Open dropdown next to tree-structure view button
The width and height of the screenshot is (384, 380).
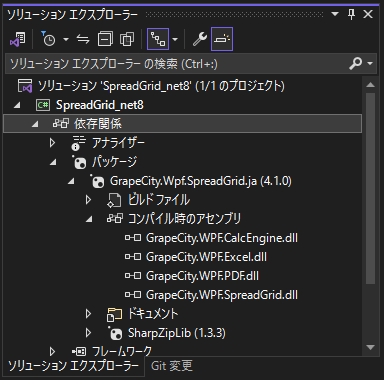click(175, 39)
